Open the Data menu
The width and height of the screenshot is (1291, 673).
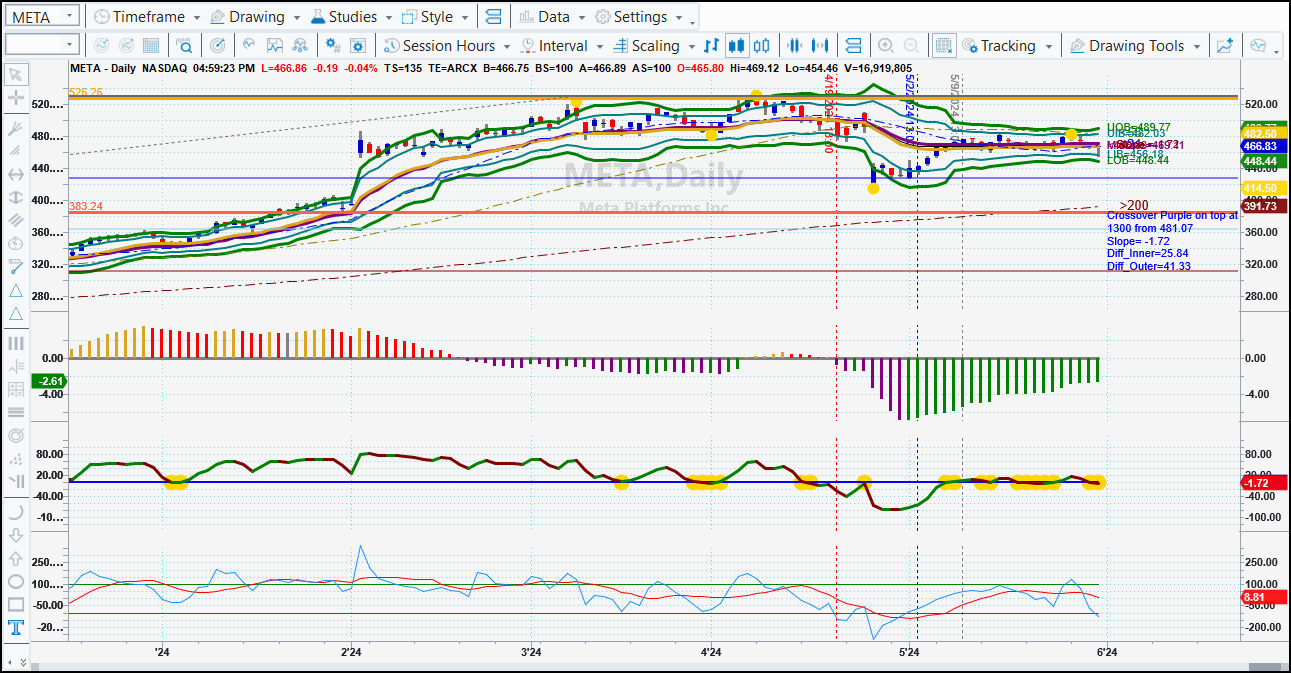552,17
